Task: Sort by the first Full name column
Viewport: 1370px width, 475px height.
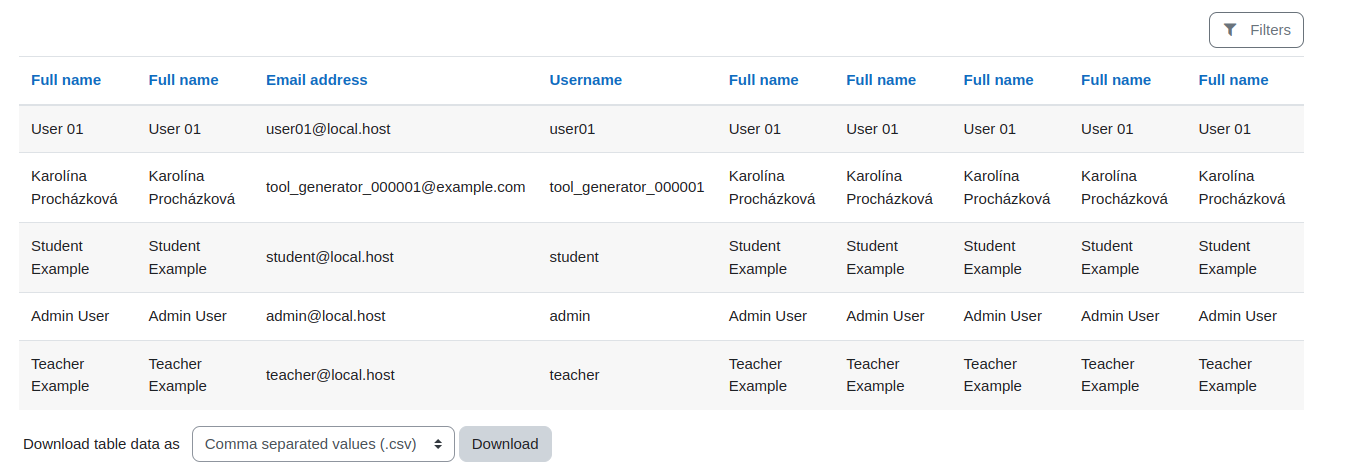Action: click(x=66, y=80)
